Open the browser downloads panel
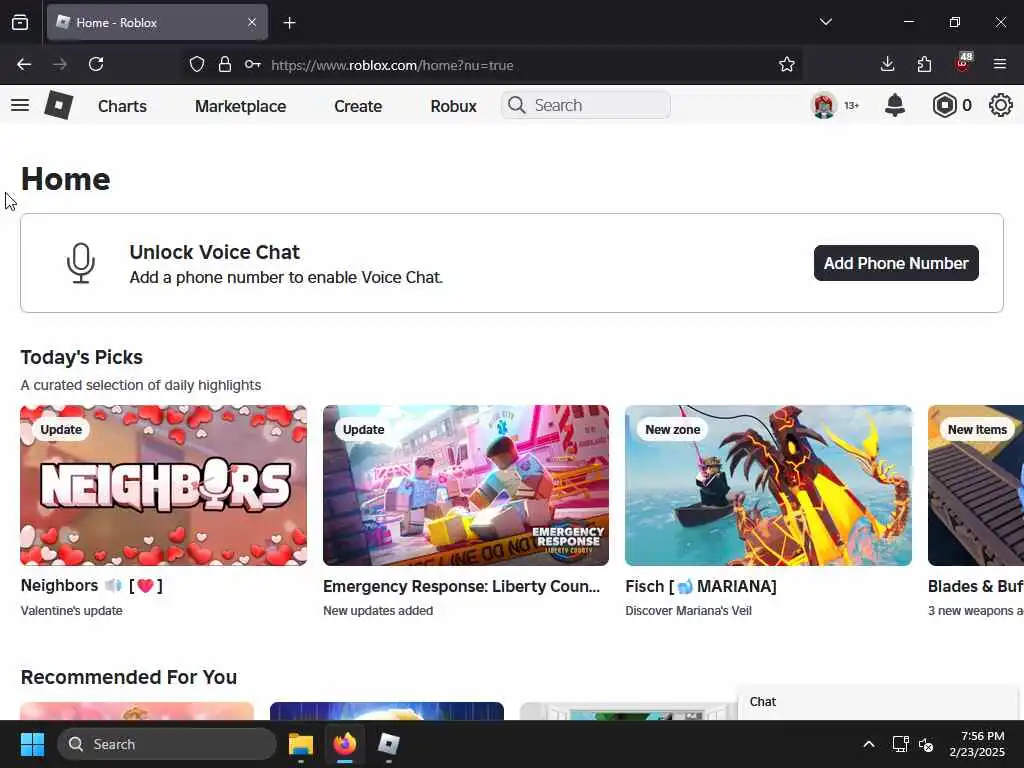 tap(887, 64)
